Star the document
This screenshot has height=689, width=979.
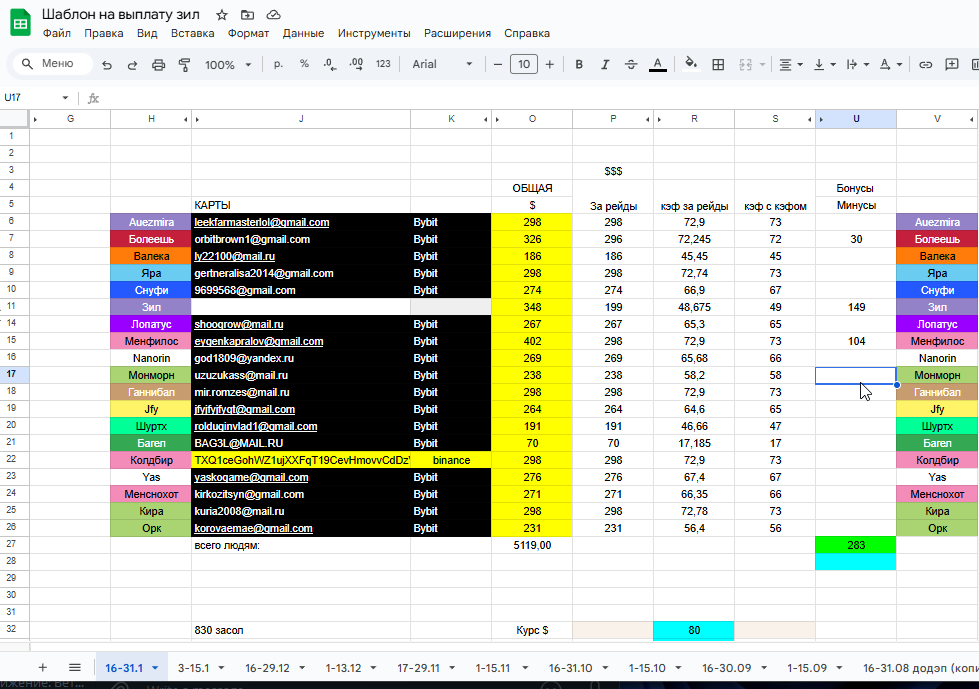[x=222, y=15]
